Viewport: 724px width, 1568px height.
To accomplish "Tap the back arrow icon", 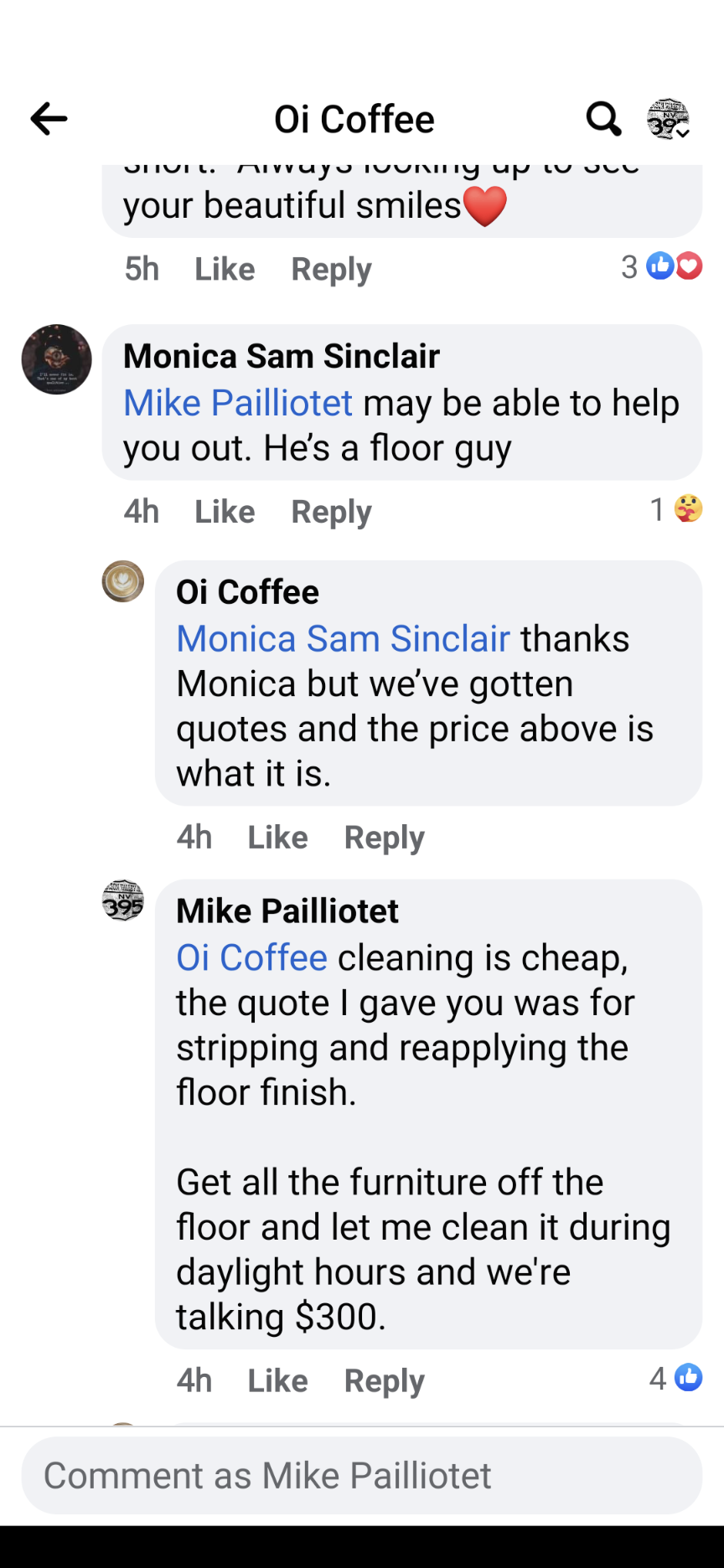I will pos(49,119).
